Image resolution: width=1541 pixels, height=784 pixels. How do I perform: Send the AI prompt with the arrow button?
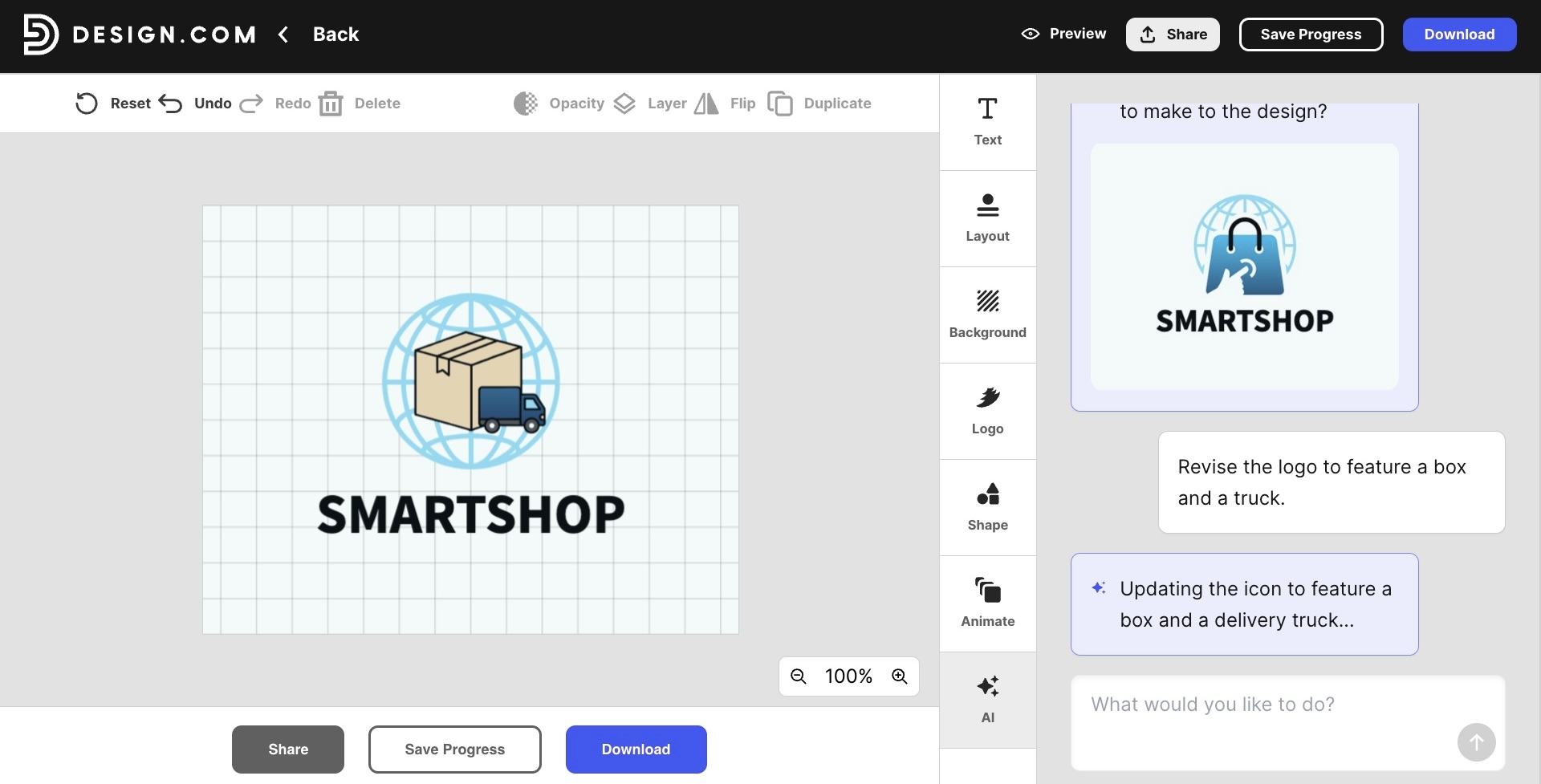[1477, 742]
